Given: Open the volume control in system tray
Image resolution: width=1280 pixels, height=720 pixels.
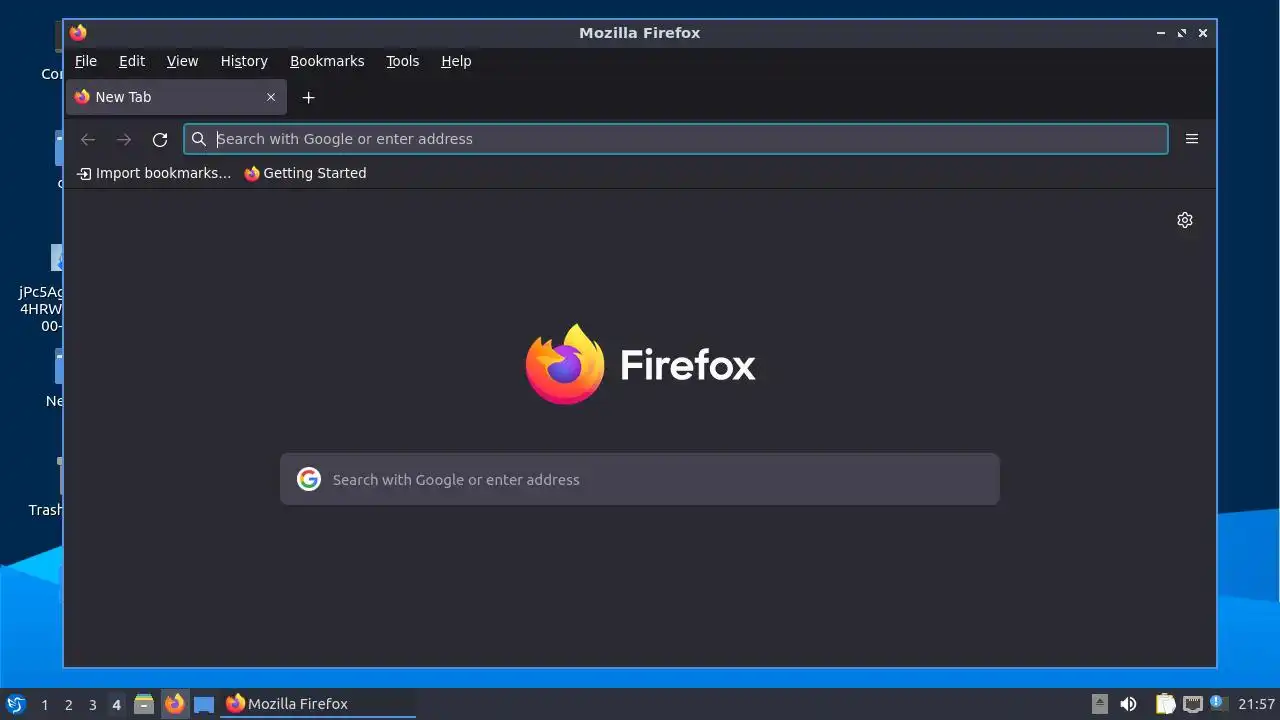Looking at the screenshot, I should 1128,704.
